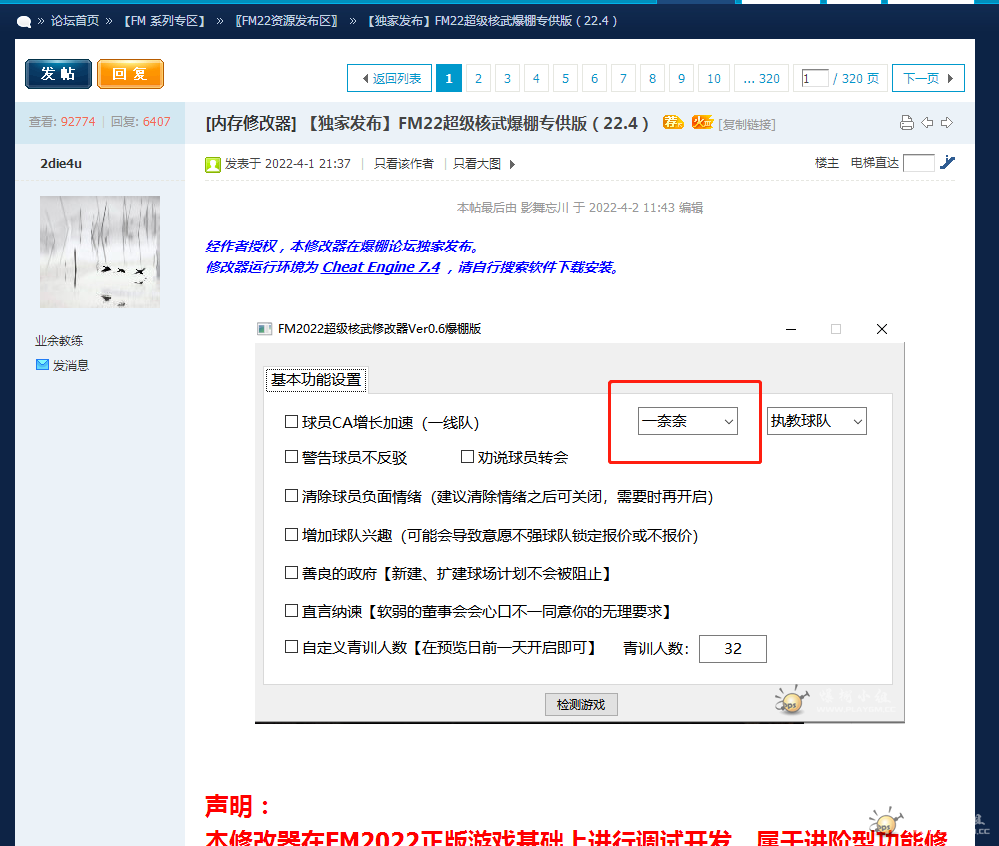Click the orange 荐 recommended badge
Viewport: 999px width, 846px height.
674,123
